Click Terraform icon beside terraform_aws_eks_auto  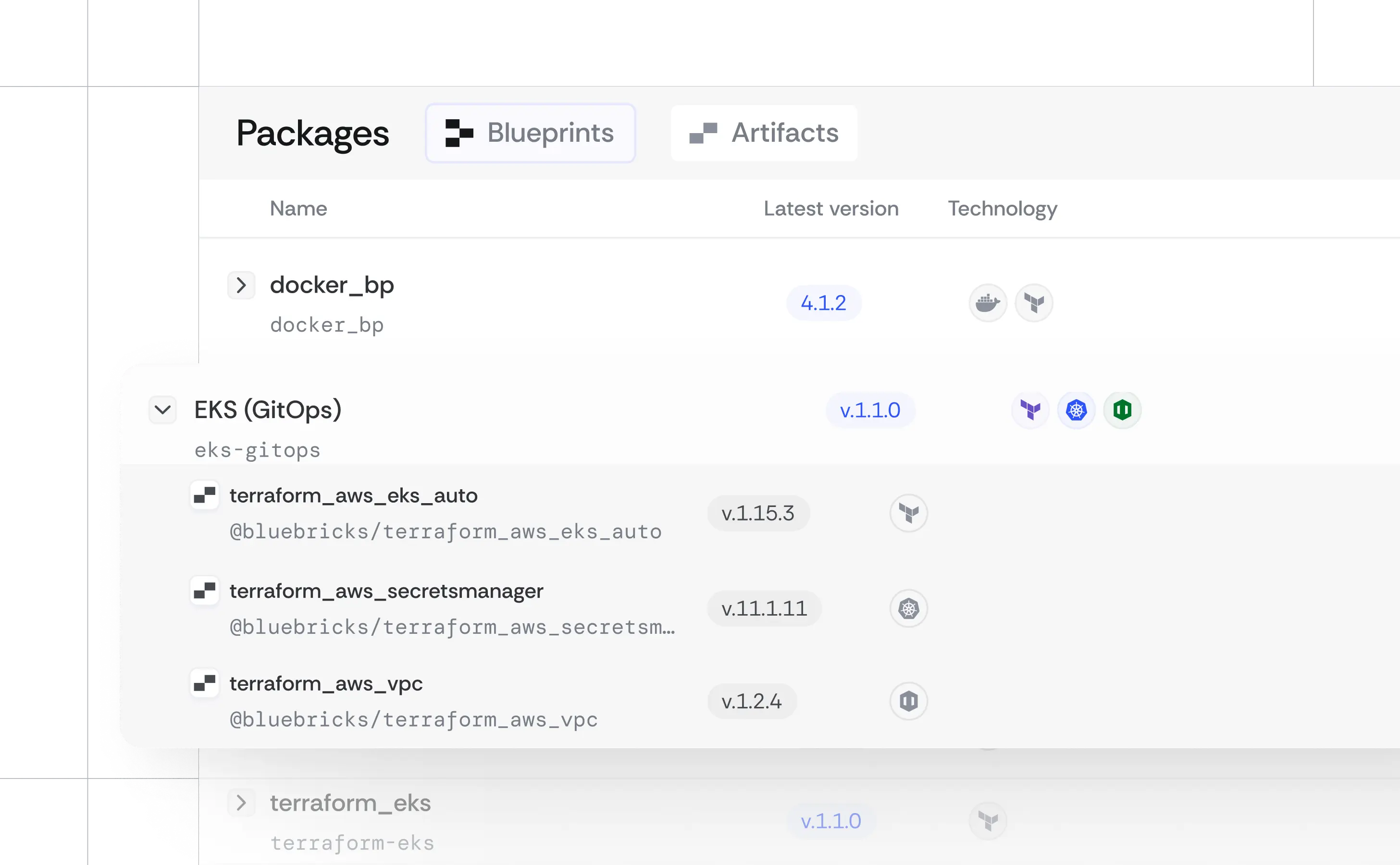[x=908, y=513]
